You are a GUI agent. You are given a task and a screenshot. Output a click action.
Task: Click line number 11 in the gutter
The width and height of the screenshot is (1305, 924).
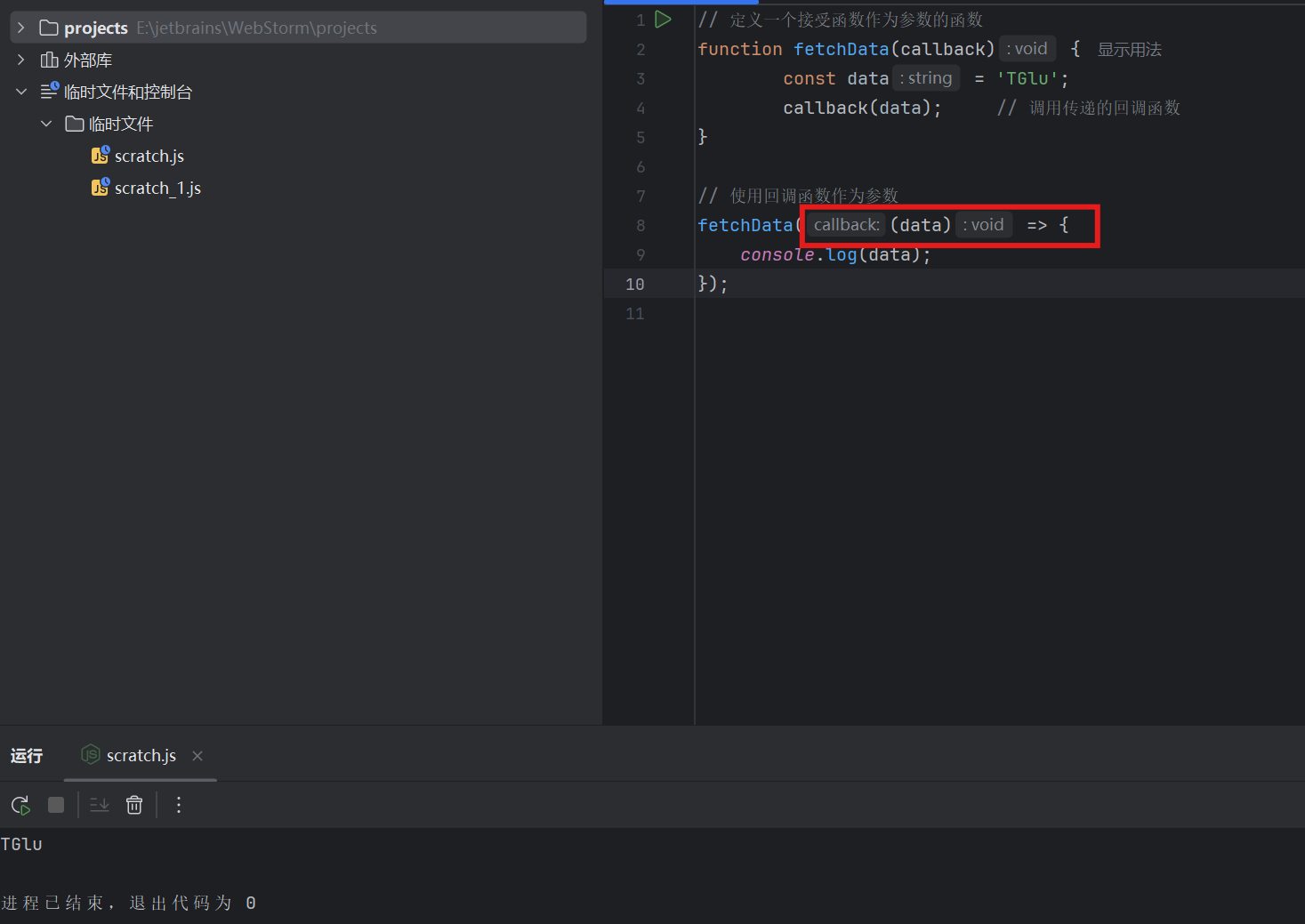click(634, 313)
